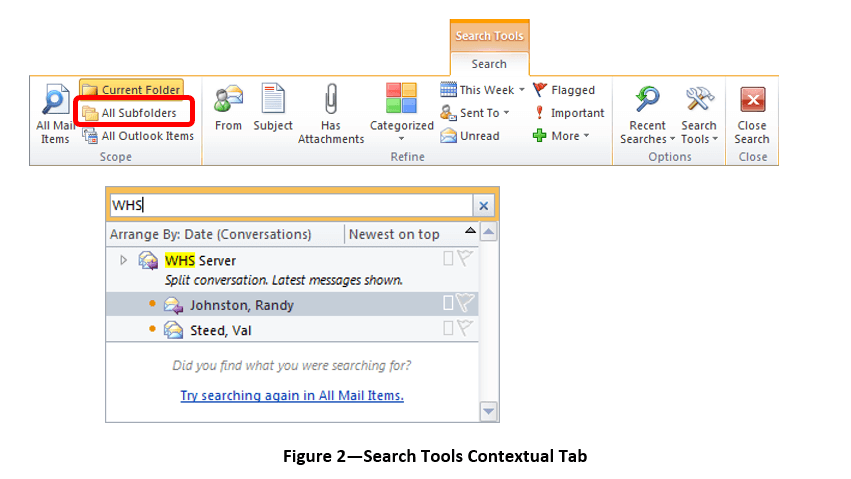851x479 pixels.
Task: Click category box on WHS Server row
Action: [448, 259]
